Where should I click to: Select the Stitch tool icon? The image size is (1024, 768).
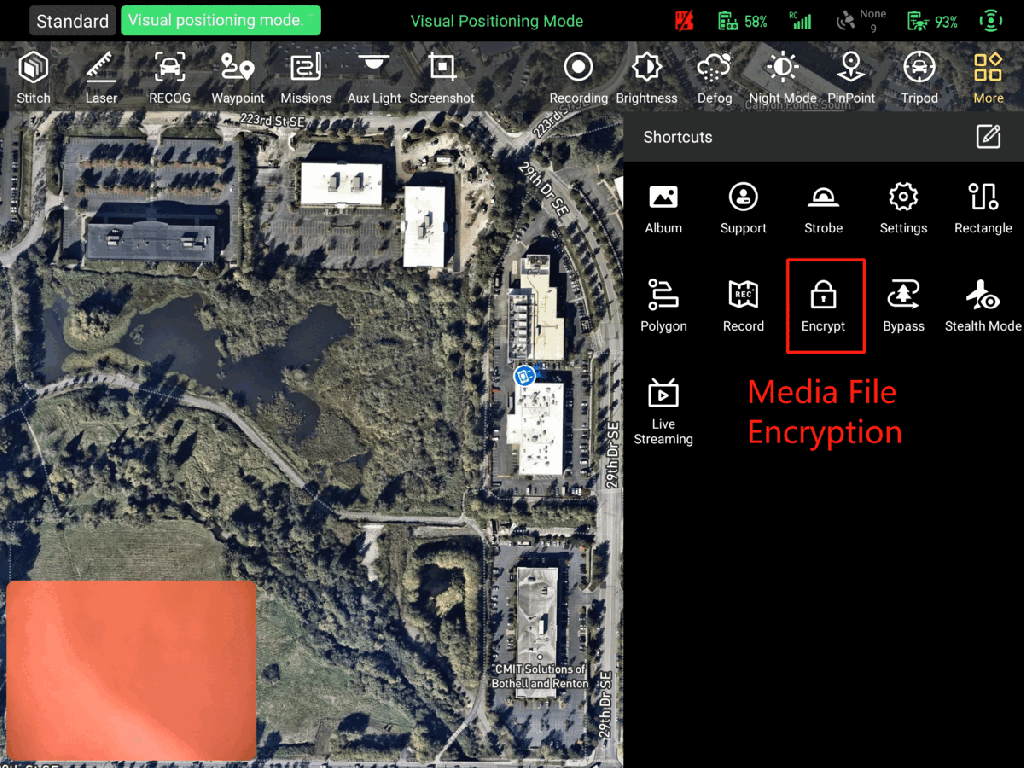click(33, 78)
